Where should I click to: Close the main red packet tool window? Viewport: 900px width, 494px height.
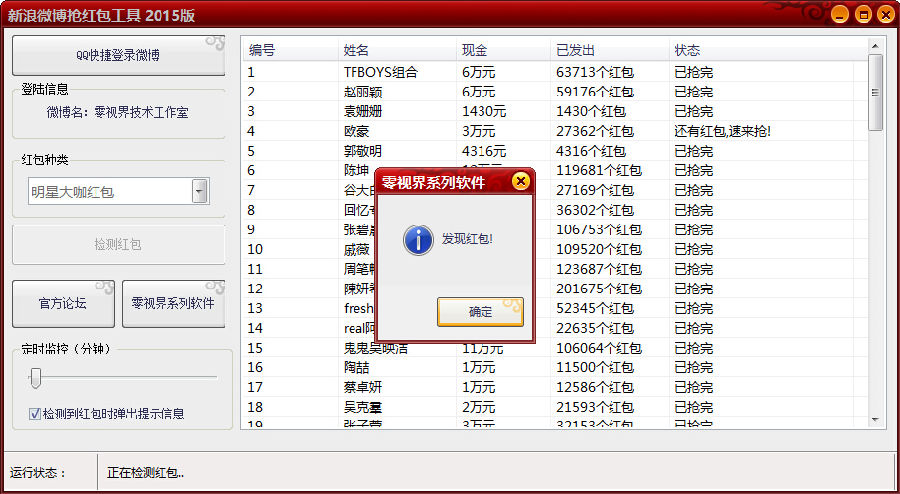tap(884, 15)
